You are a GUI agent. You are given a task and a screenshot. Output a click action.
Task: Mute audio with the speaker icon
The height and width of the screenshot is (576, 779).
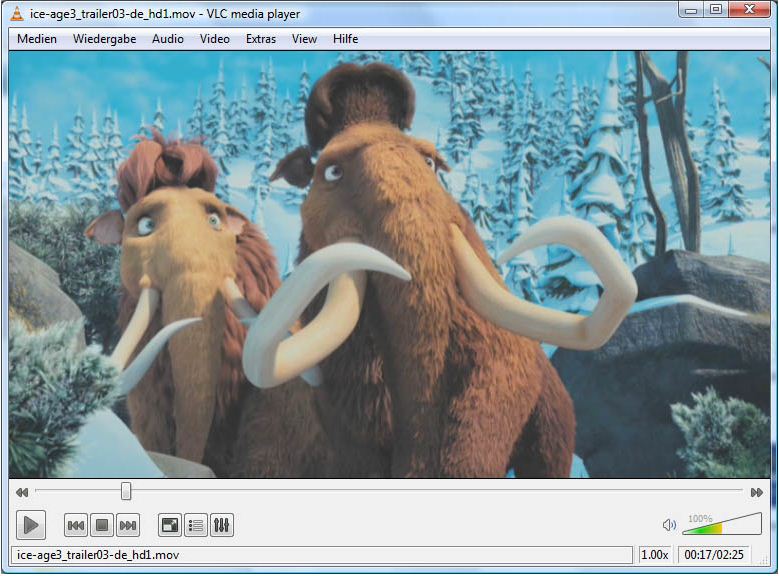(x=669, y=525)
